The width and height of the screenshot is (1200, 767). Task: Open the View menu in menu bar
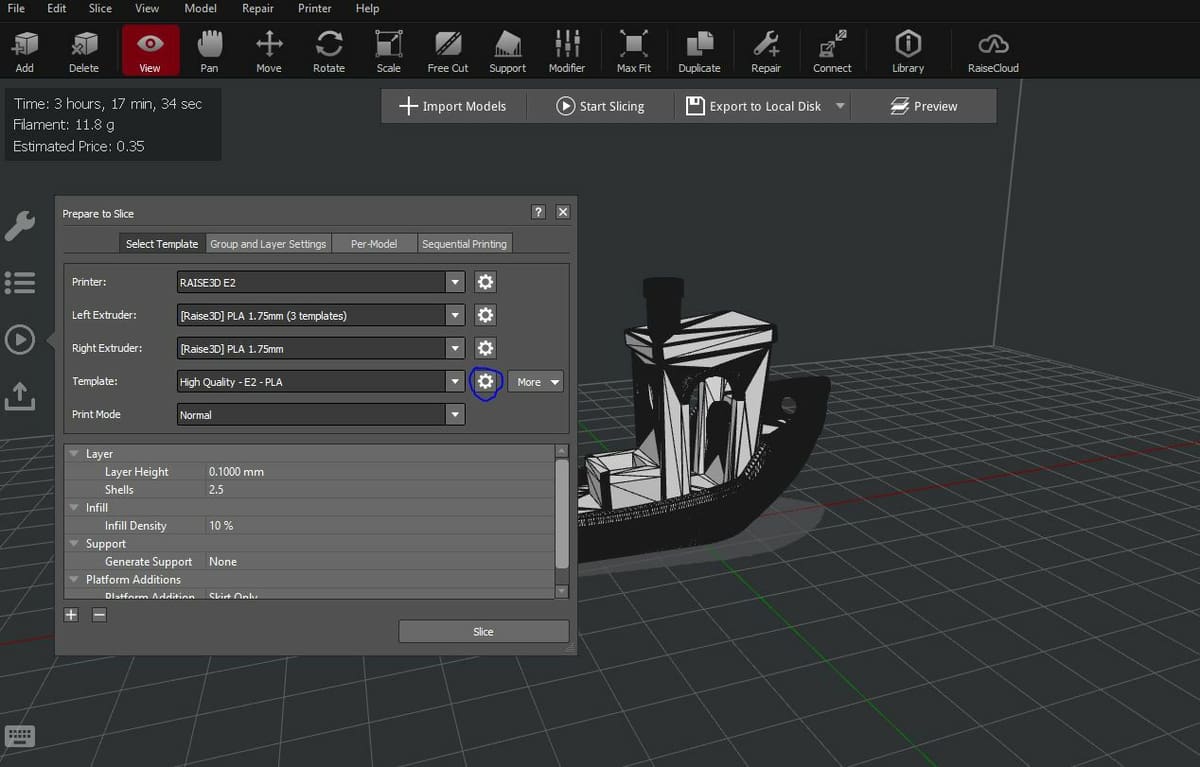pyautogui.click(x=147, y=8)
